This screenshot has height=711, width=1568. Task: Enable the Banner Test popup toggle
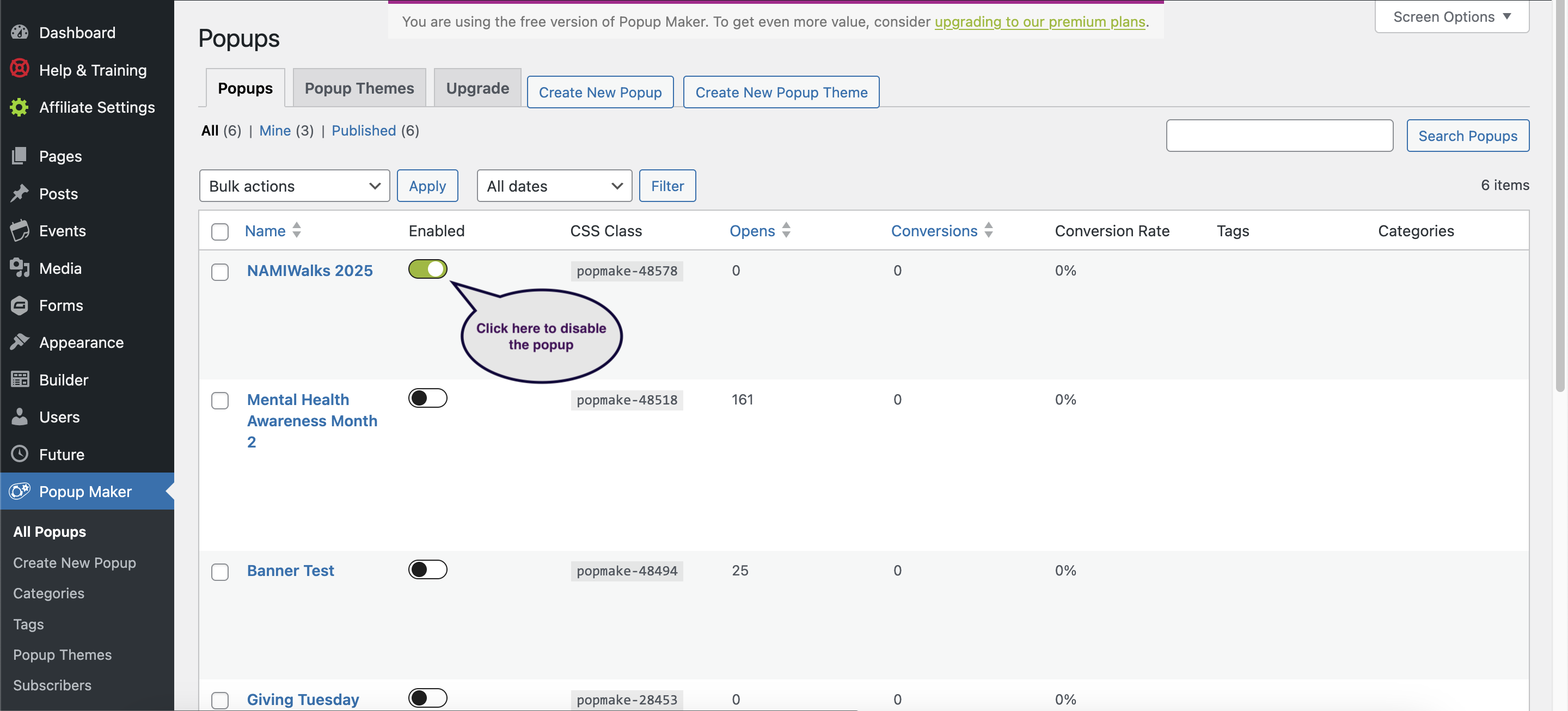pyautogui.click(x=427, y=570)
